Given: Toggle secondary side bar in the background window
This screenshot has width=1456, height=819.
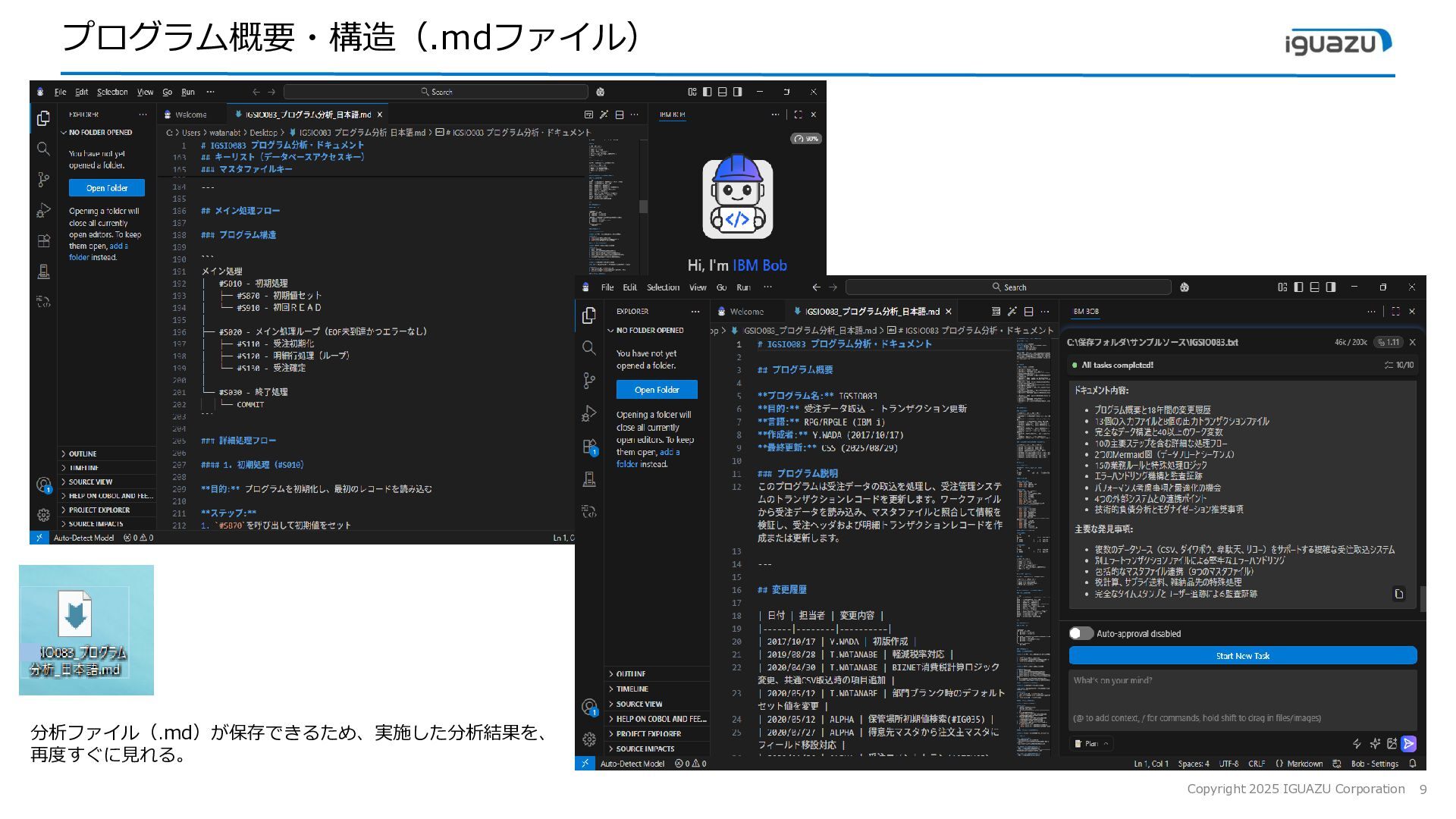Looking at the screenshot, I should pos(737,92).
